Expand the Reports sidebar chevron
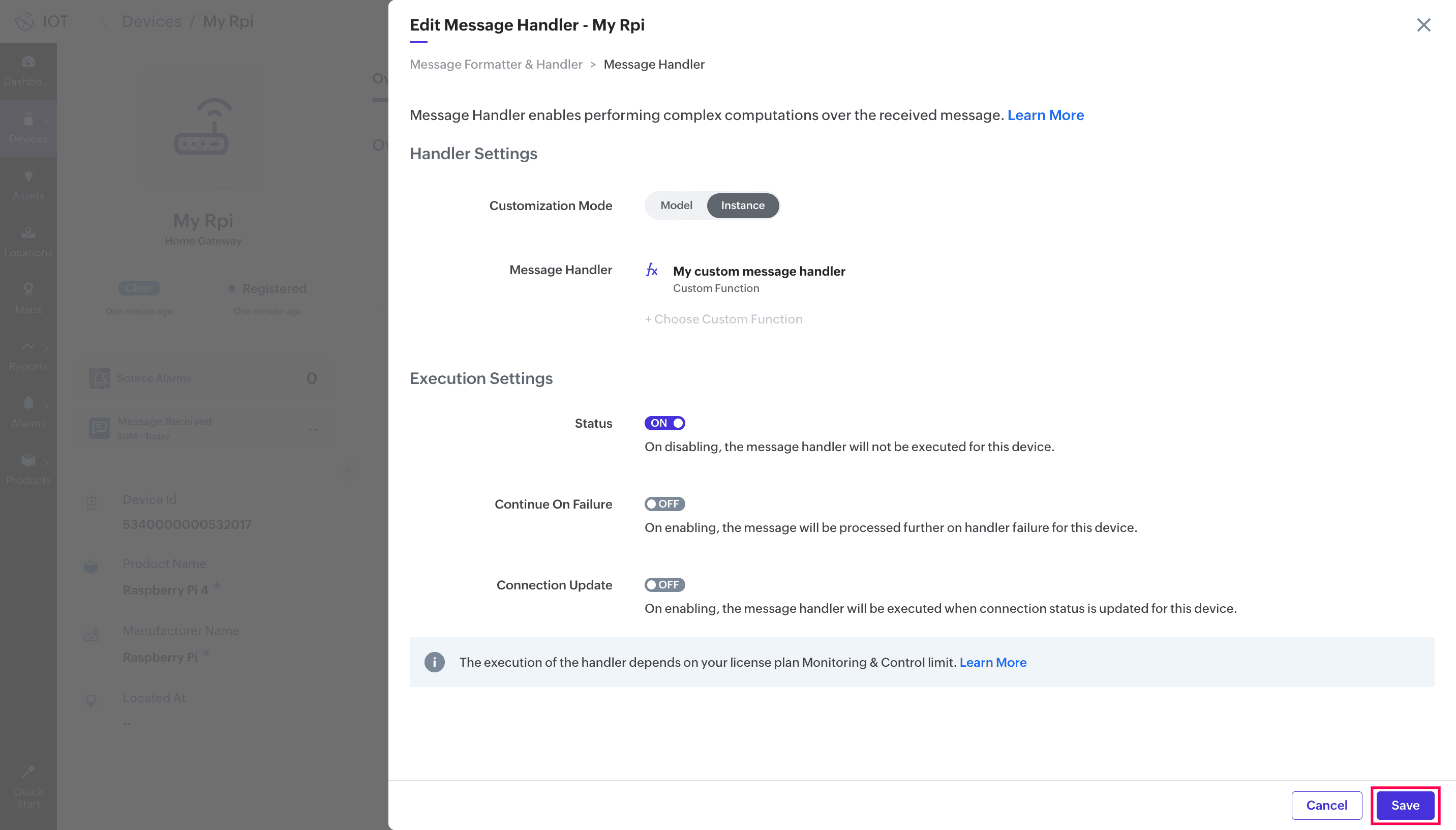 tap(46, 348)
